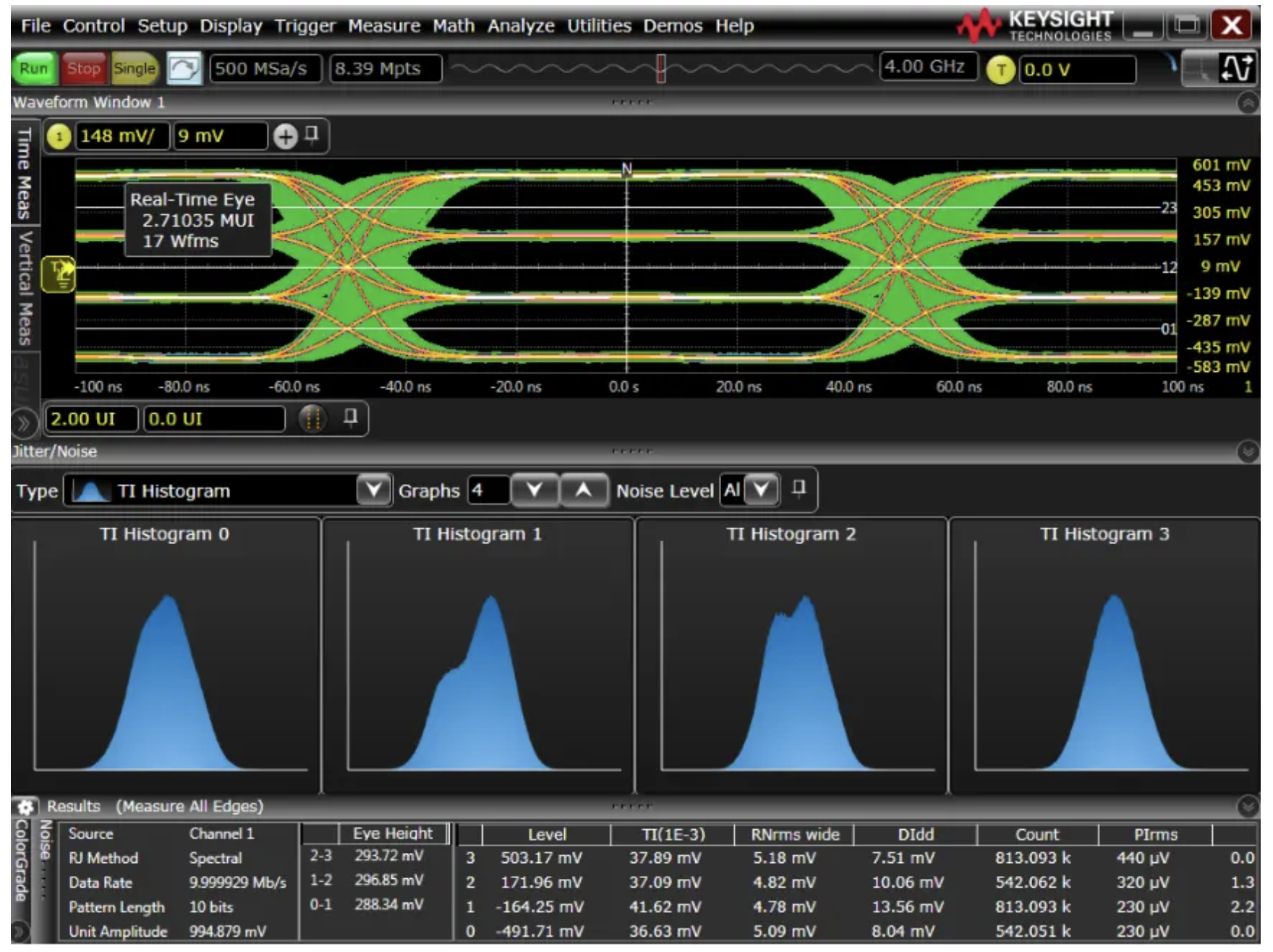This screenshot has height=952, width=1273.
Task: Click the yellow T trigger icon
Action: (x=1001, y=69)
